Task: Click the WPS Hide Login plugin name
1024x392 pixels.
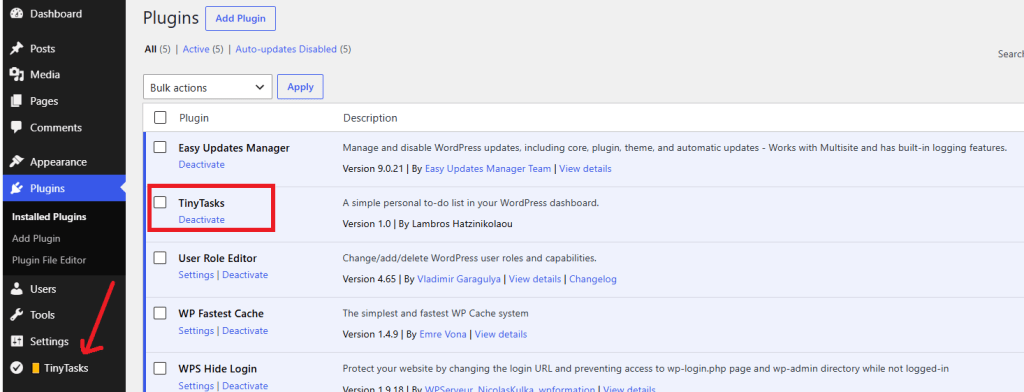Action: (x=217, y=368)
